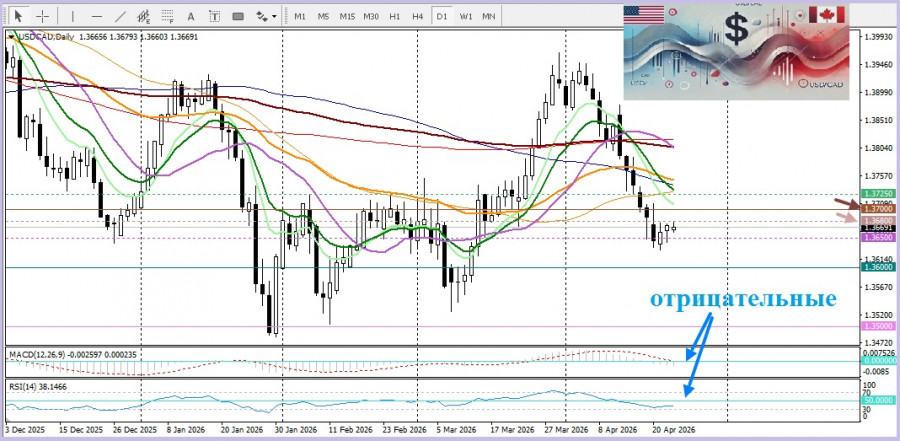The height and width of the screenshot is (441, 900).
Task: Click the 1.38040 price scale value
Action: click(x=878, y=148)
